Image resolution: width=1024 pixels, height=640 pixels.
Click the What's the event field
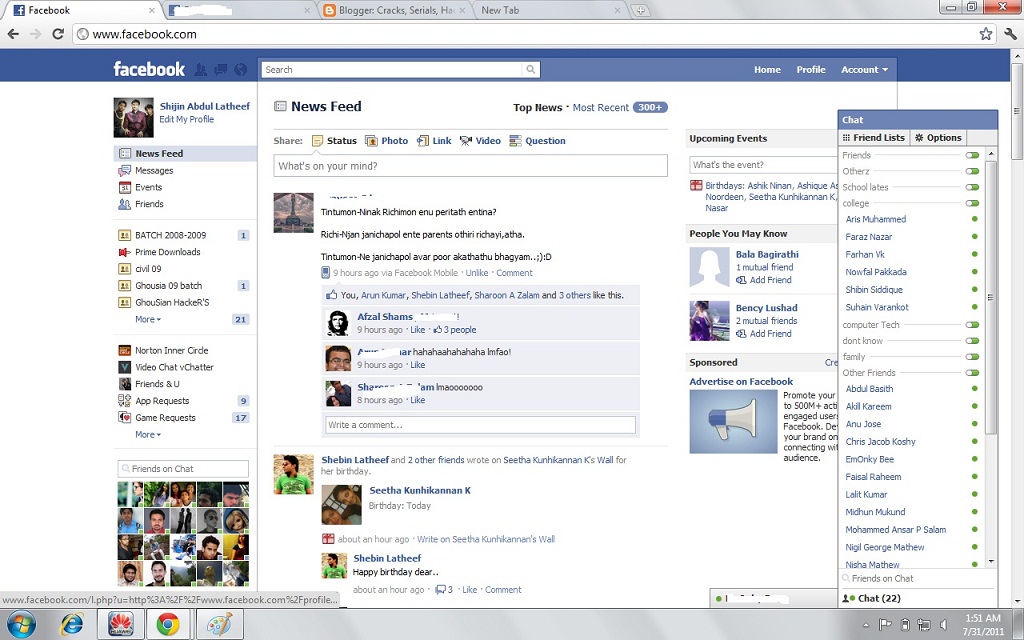click(x=764, y=165)
